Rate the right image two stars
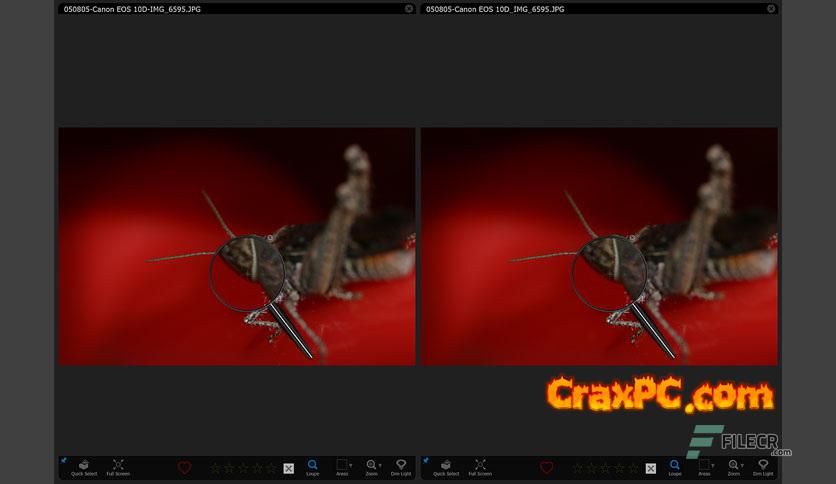 click(591, 469)
